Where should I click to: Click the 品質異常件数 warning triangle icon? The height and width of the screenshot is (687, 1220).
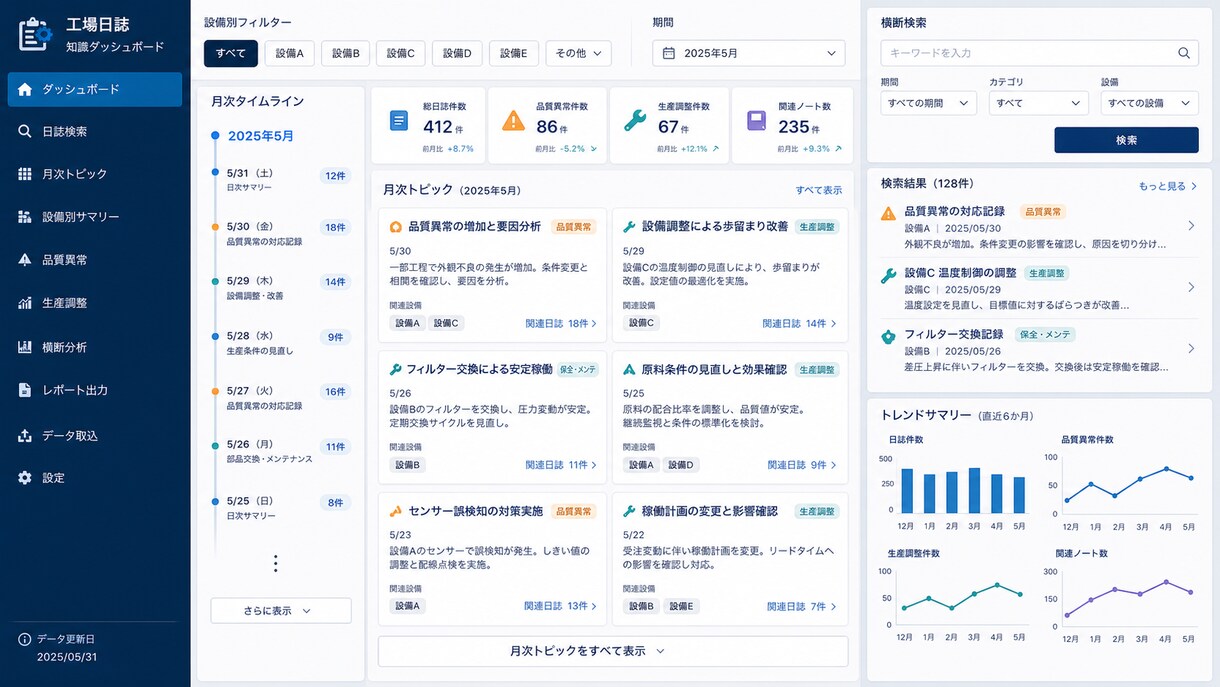click(x=513, y=121)
